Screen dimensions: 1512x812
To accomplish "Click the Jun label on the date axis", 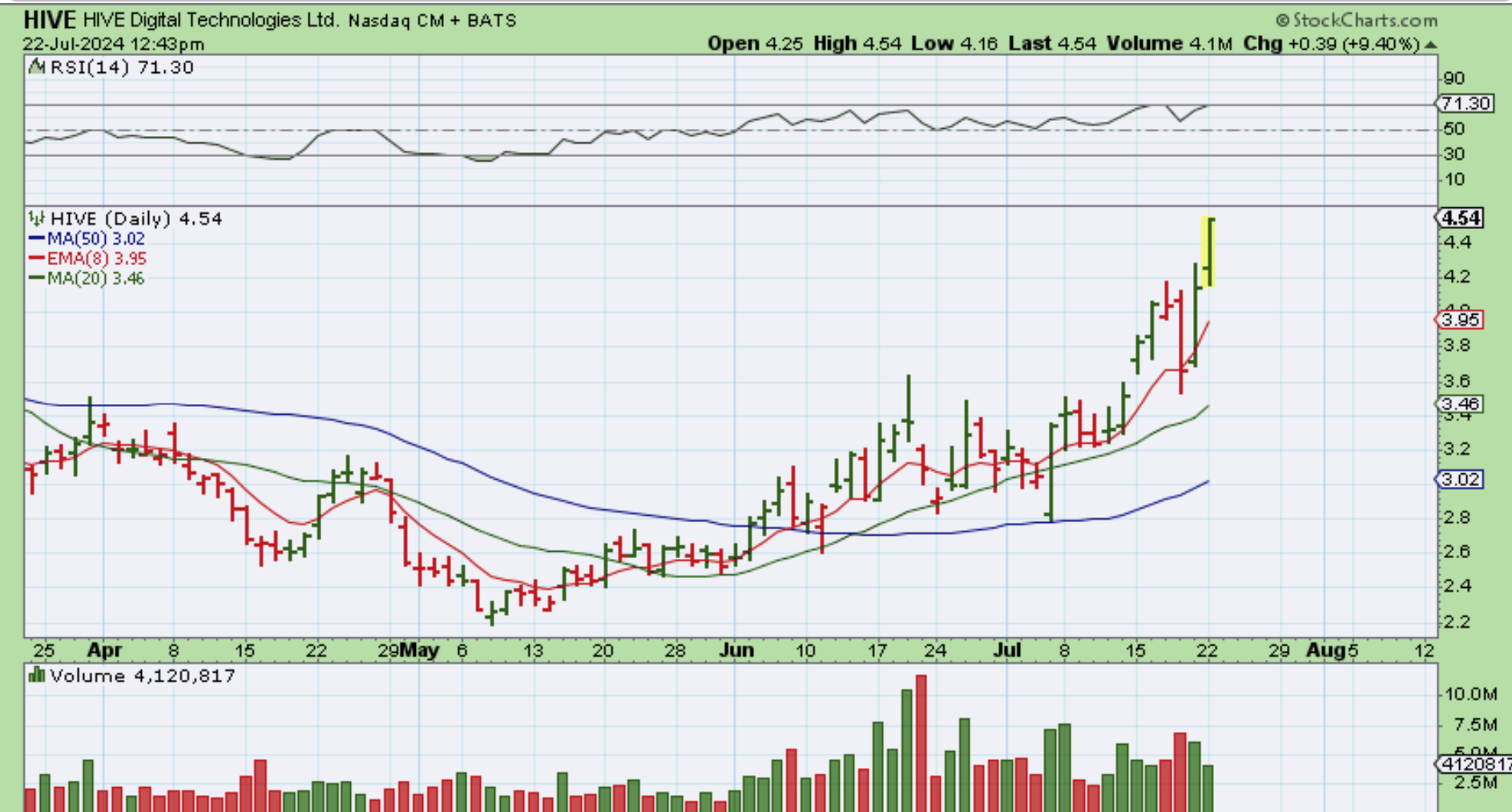I will [x=736, y=650].
